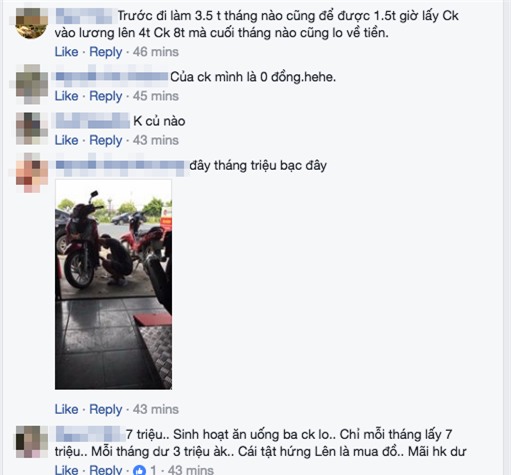Open the first commenter's profile avatar
This screenshot has height=475, width=511.
tap(32, 23)
